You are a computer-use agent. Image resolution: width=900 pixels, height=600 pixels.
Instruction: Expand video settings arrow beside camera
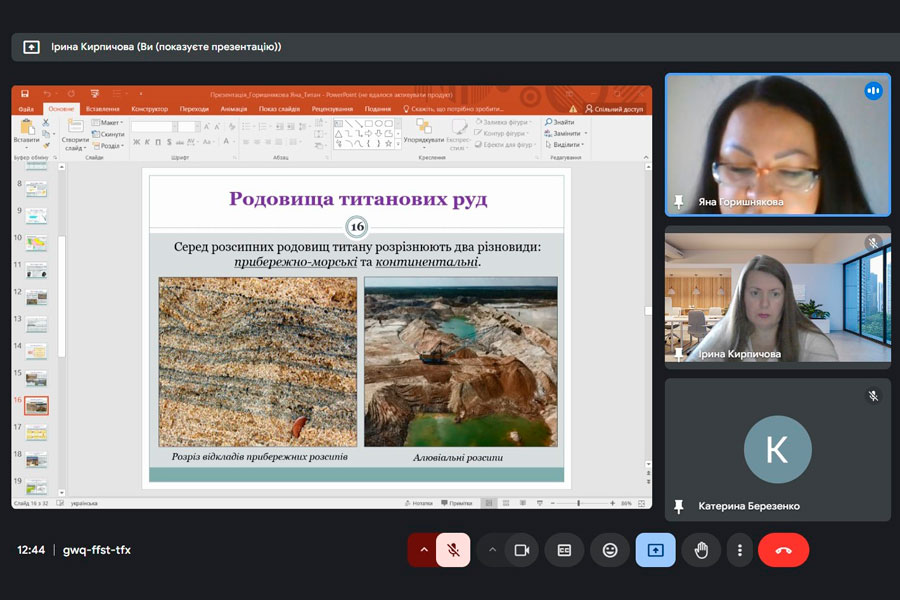point(492,550)
